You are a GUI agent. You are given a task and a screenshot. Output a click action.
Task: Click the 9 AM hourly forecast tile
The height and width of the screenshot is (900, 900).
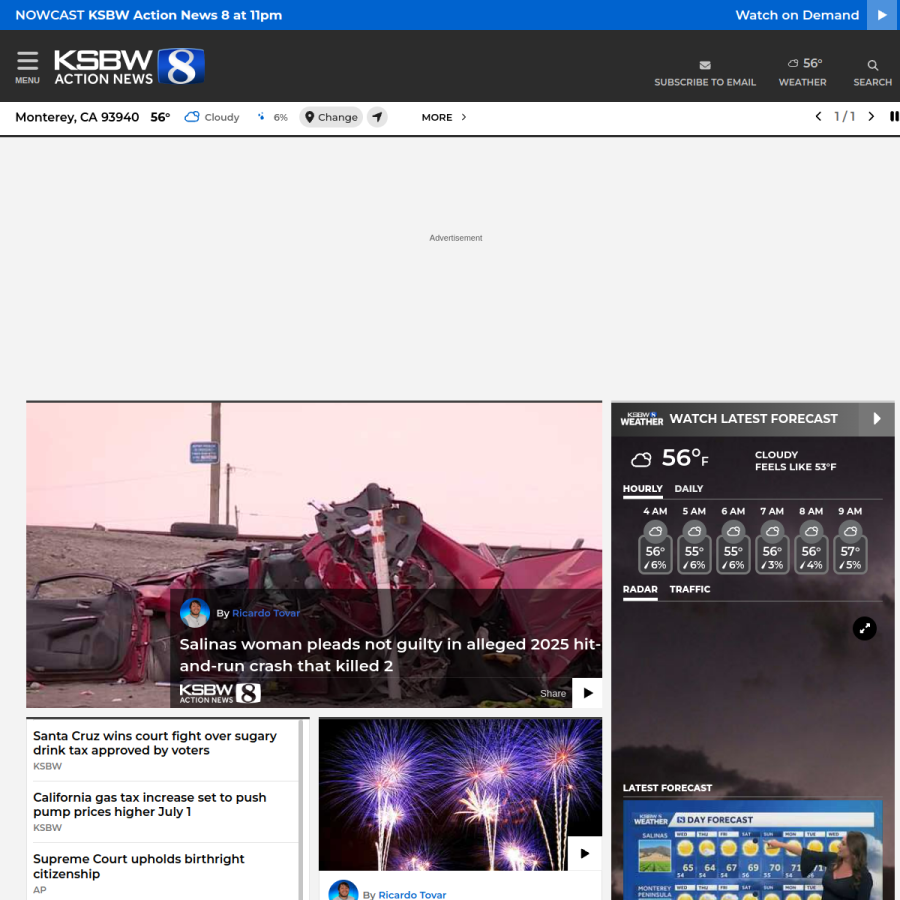(850, 540)
